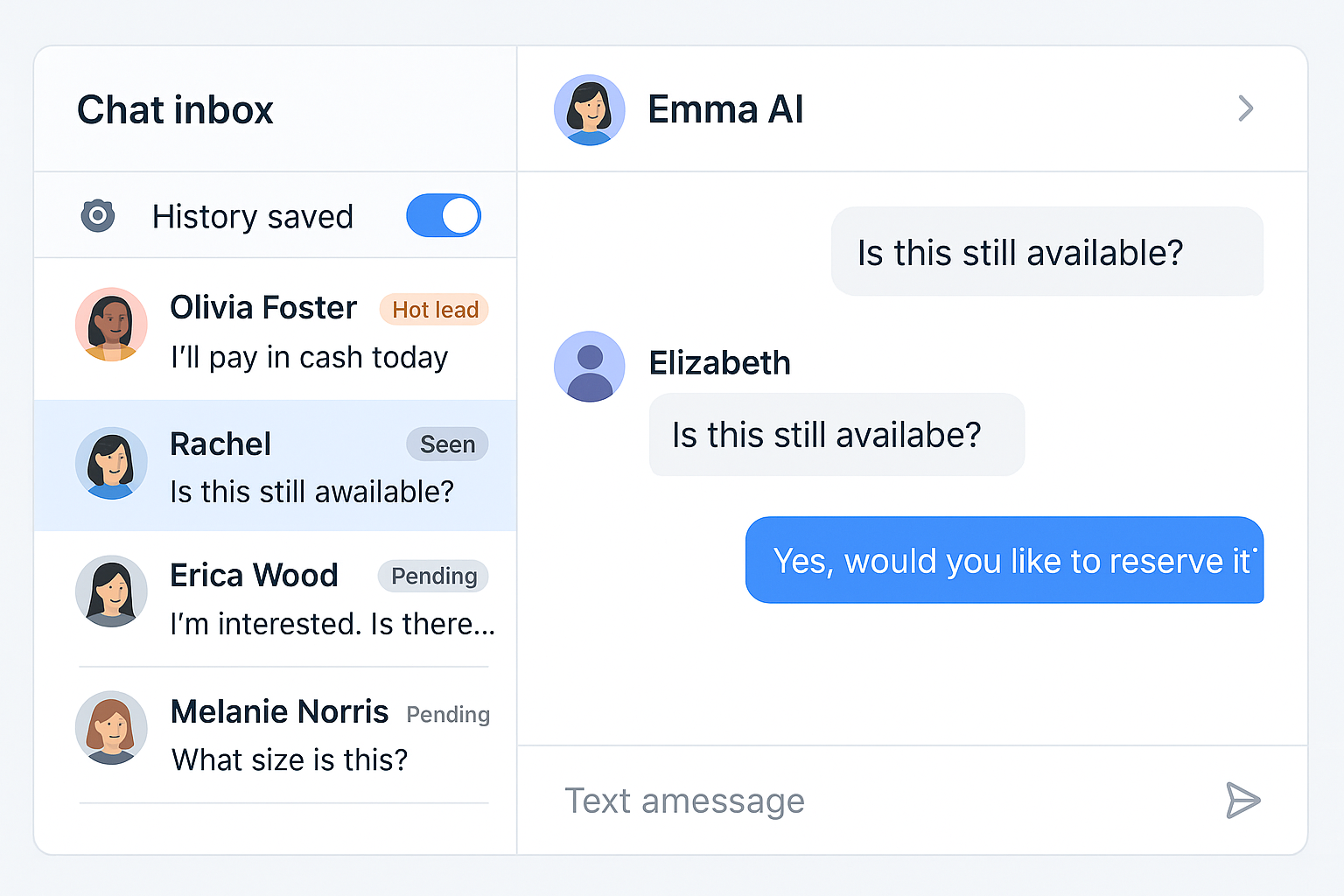Click the camera icon beside History saved

point(98,215)
